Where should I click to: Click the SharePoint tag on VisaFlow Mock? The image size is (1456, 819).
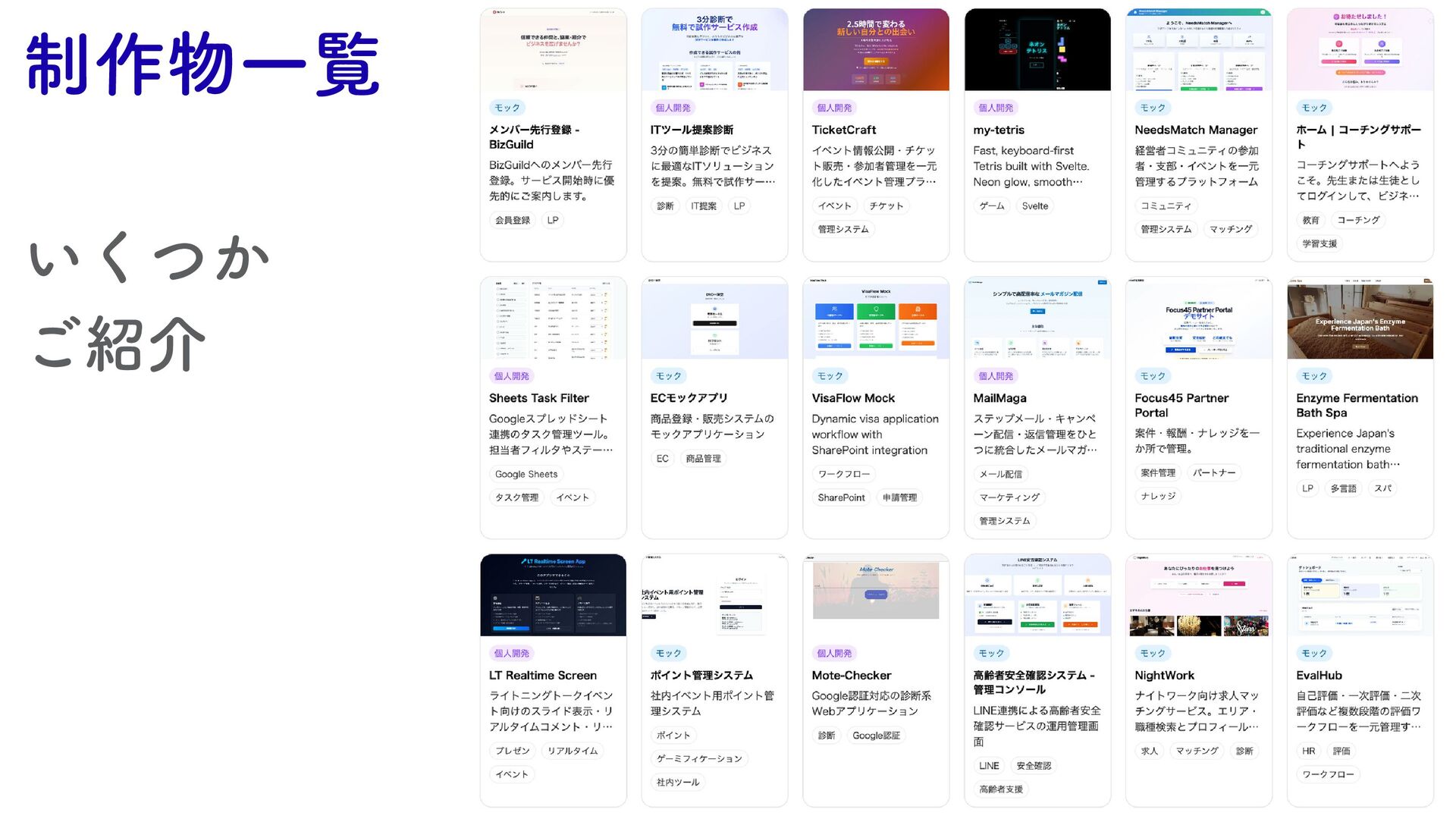point(841,497)
